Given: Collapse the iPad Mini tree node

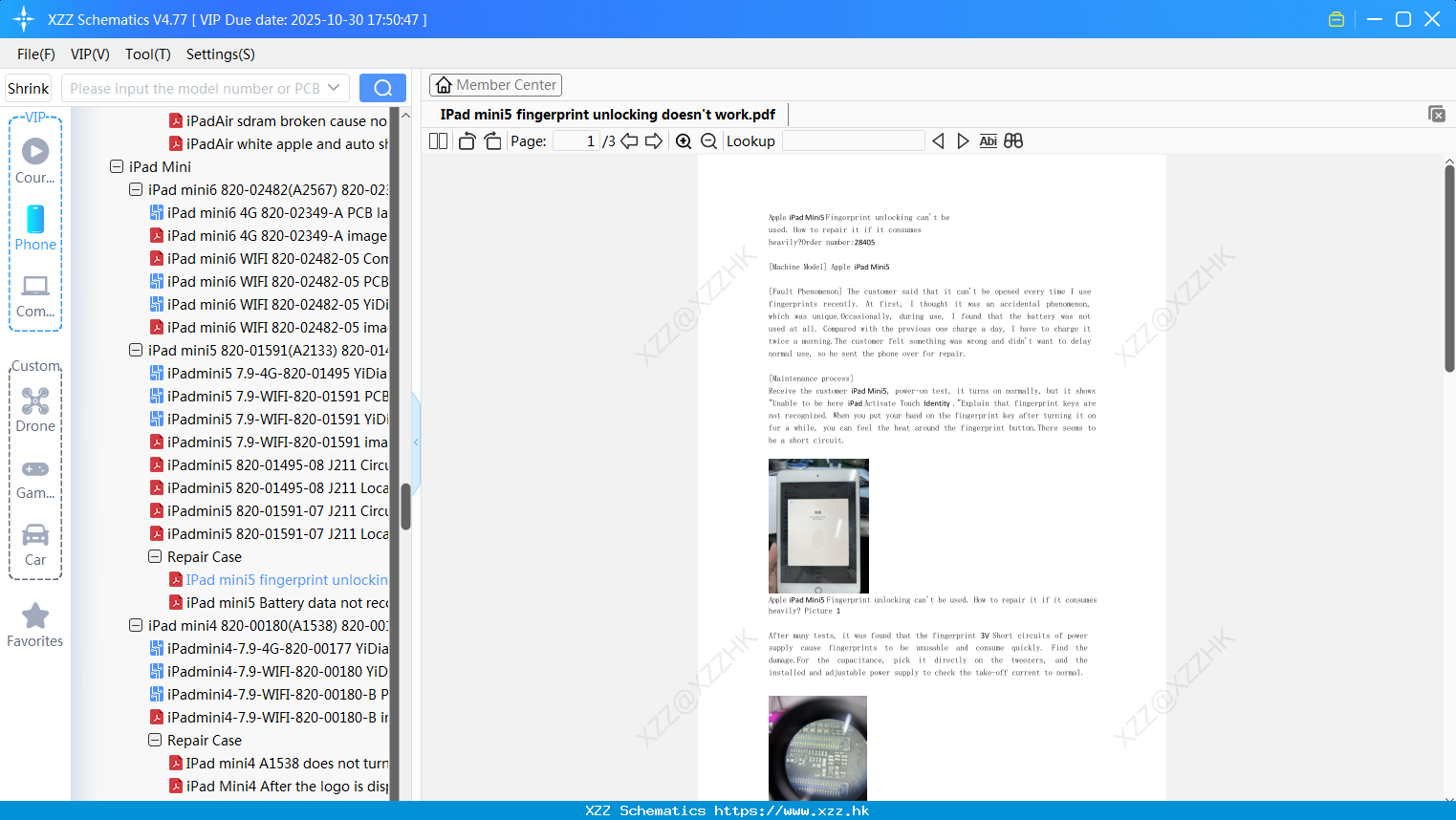Looking at the screenshot, I should [x=117, y=166].
